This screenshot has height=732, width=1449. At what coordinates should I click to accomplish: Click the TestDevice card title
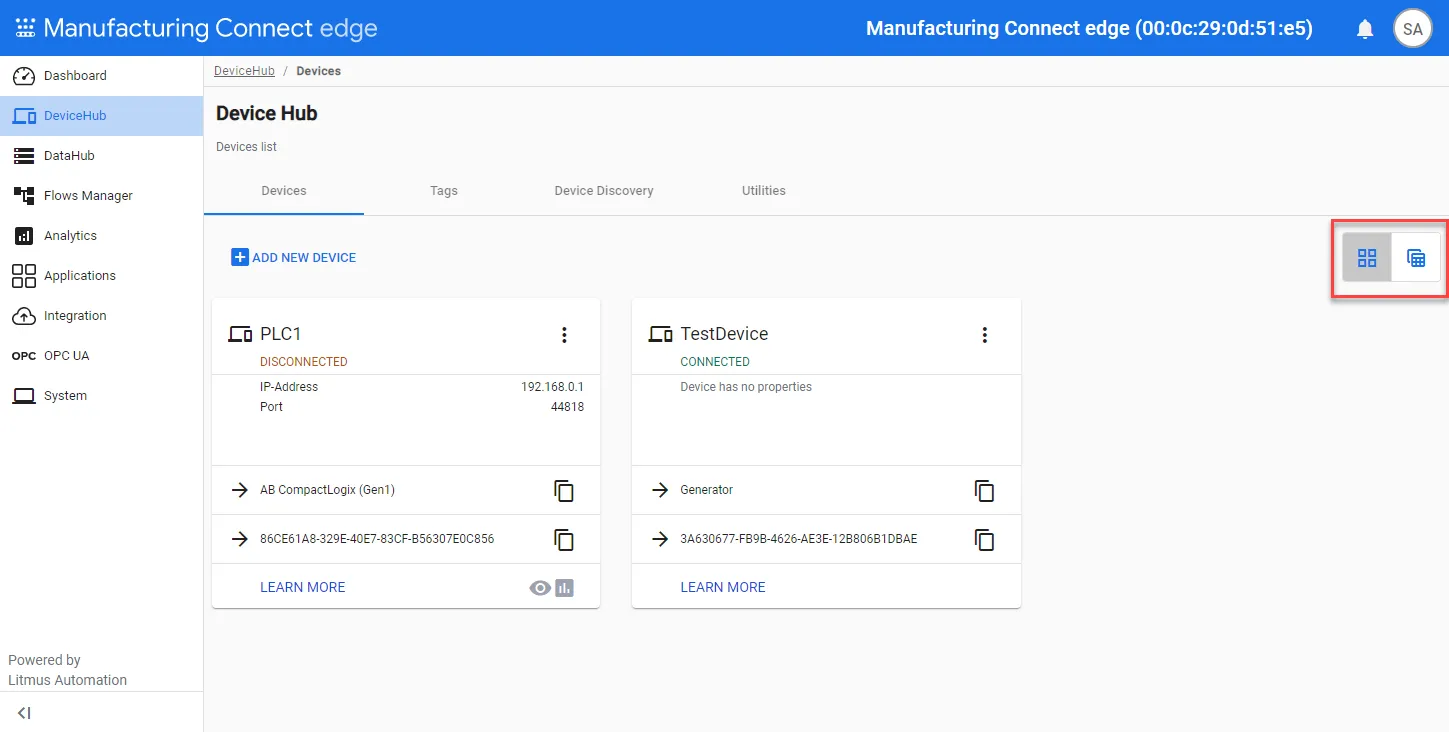[x=724, y=334]
